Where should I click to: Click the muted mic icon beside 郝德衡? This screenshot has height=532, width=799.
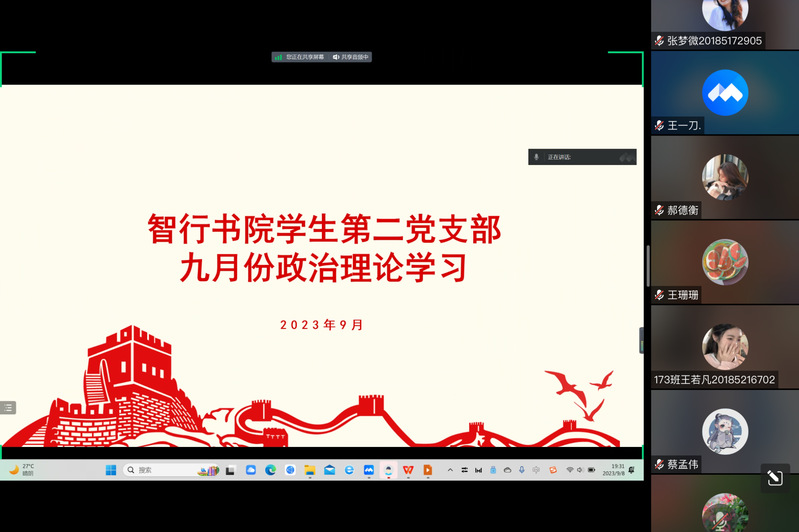660,211
